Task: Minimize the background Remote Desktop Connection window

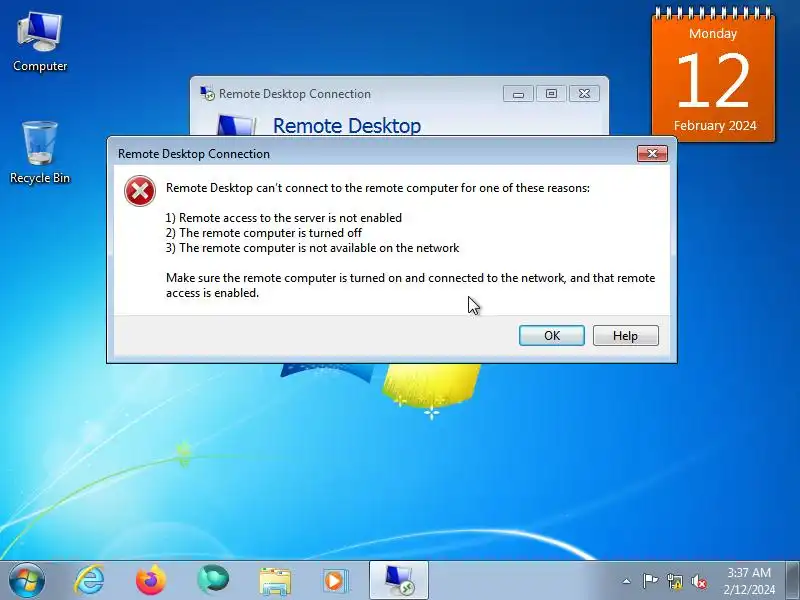Action: (x=518, y=94)
